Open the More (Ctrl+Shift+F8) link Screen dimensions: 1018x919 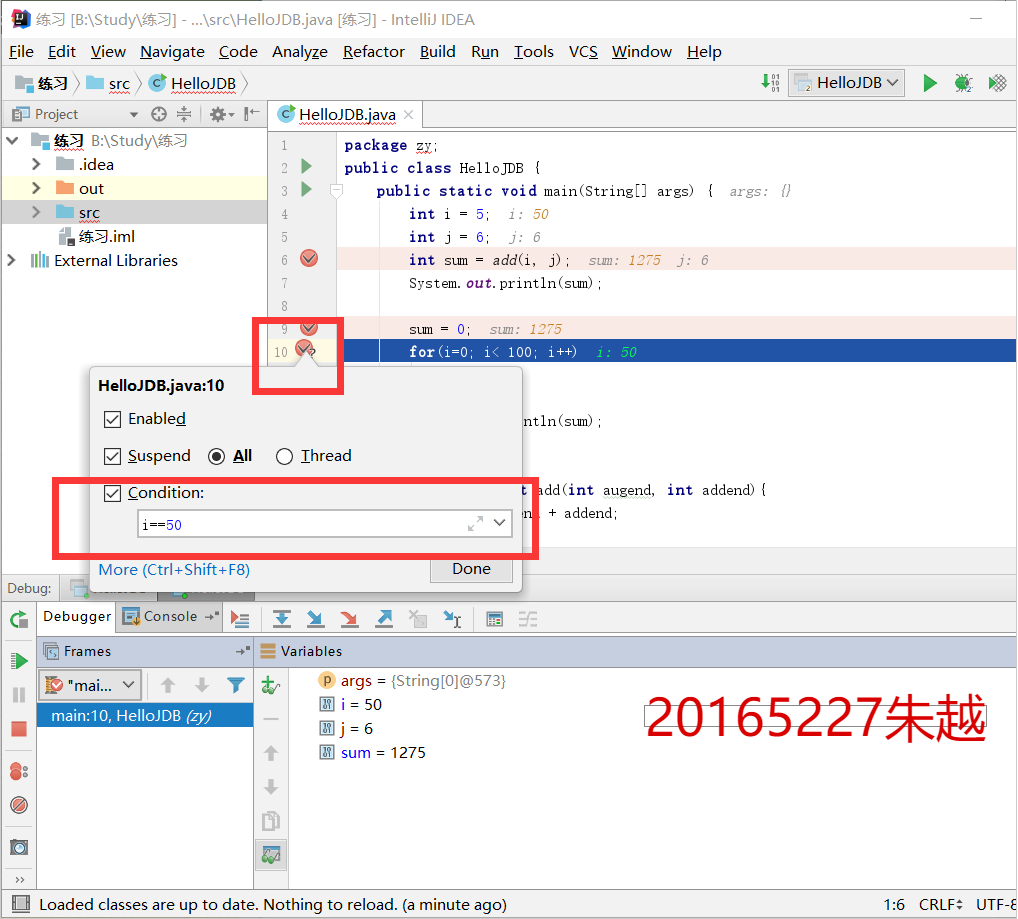pos(174,570)
